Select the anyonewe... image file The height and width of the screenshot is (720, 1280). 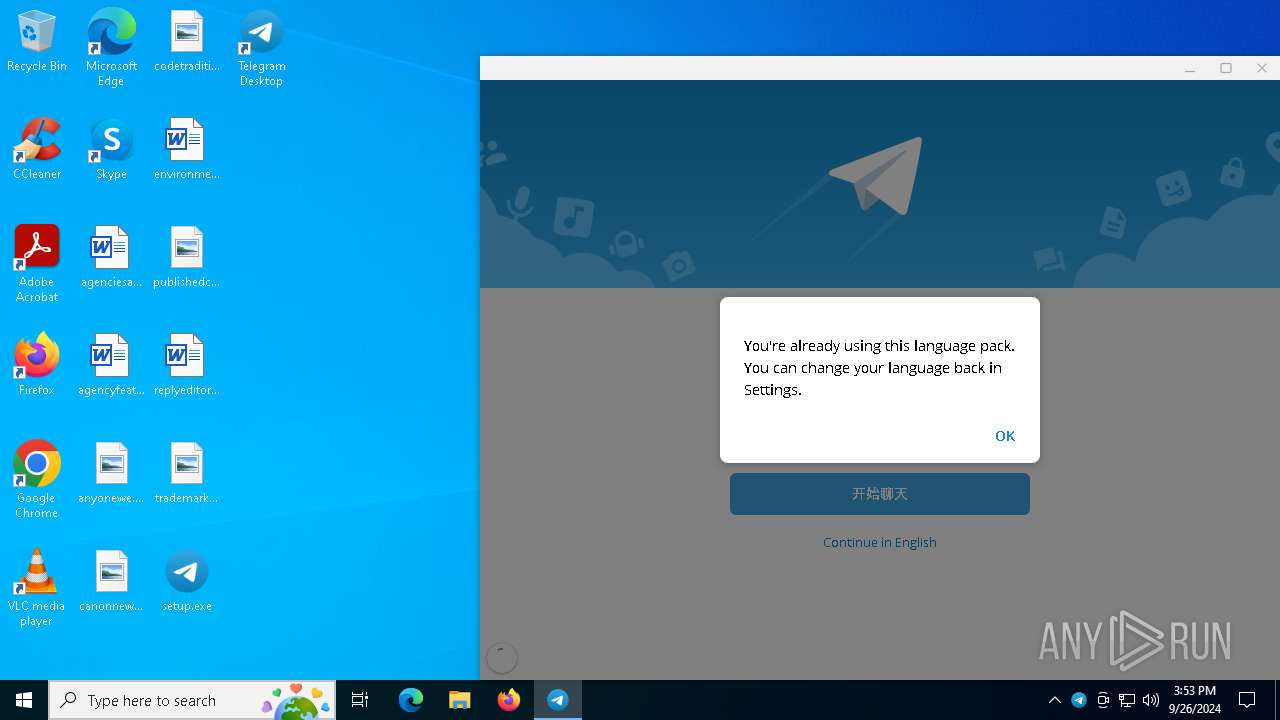tap(111, 474)
